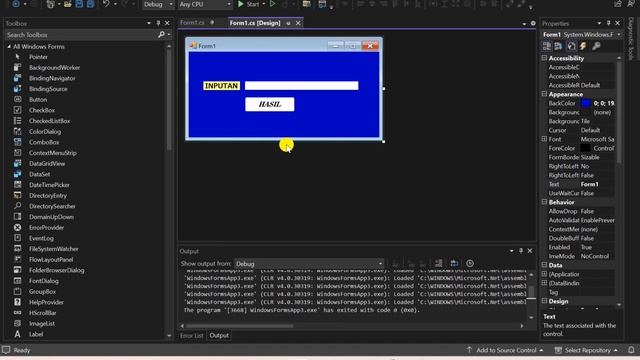Switch to the Form1.cs code tab
This screenshot has width=640, height=360.
pos(192,23)
